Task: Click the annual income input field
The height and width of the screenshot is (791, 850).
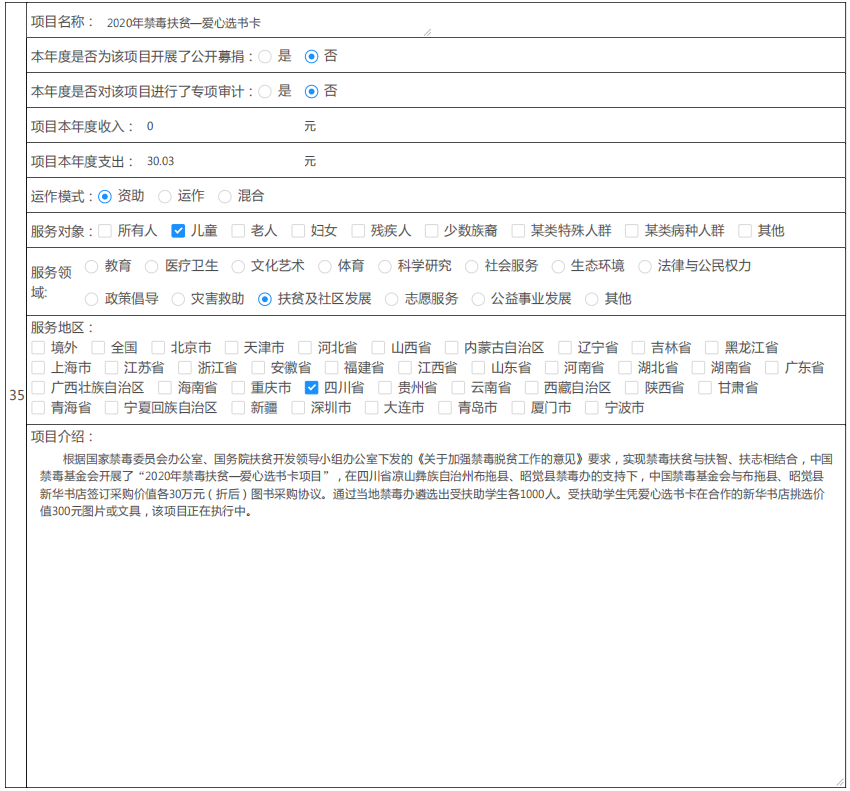Action: click(220, 127)
